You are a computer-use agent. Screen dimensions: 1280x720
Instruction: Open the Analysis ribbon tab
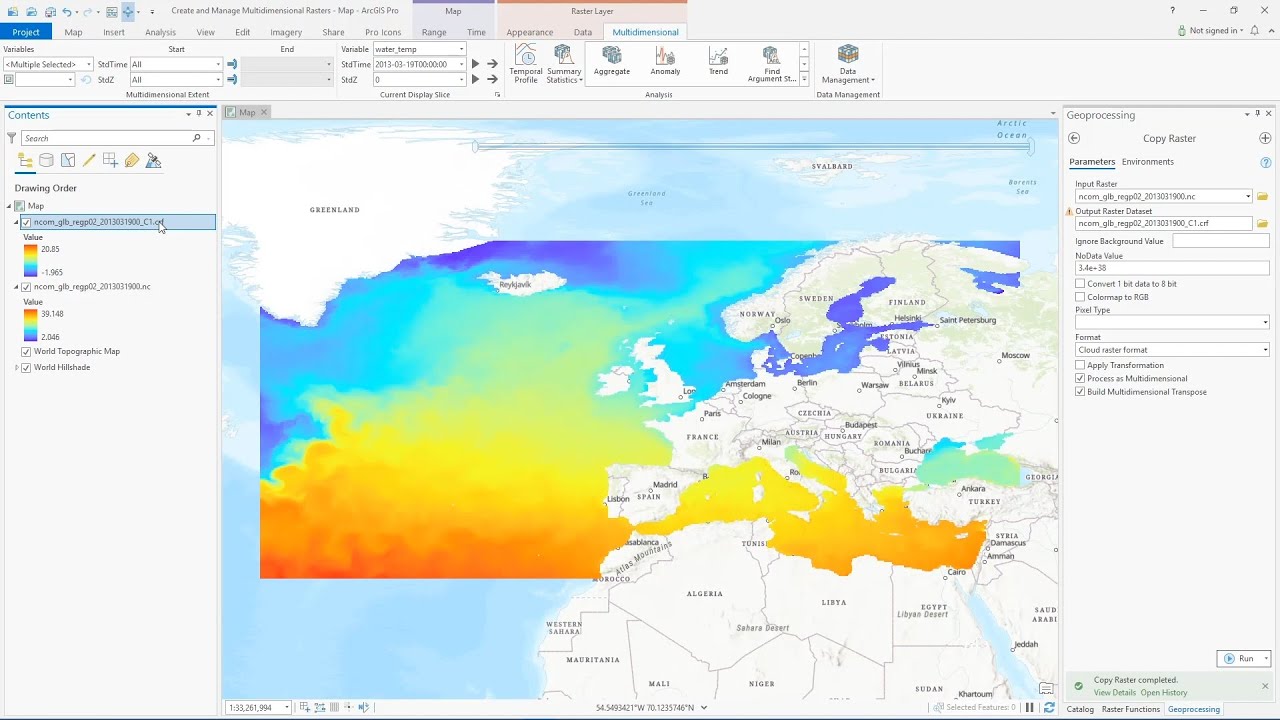160,32
